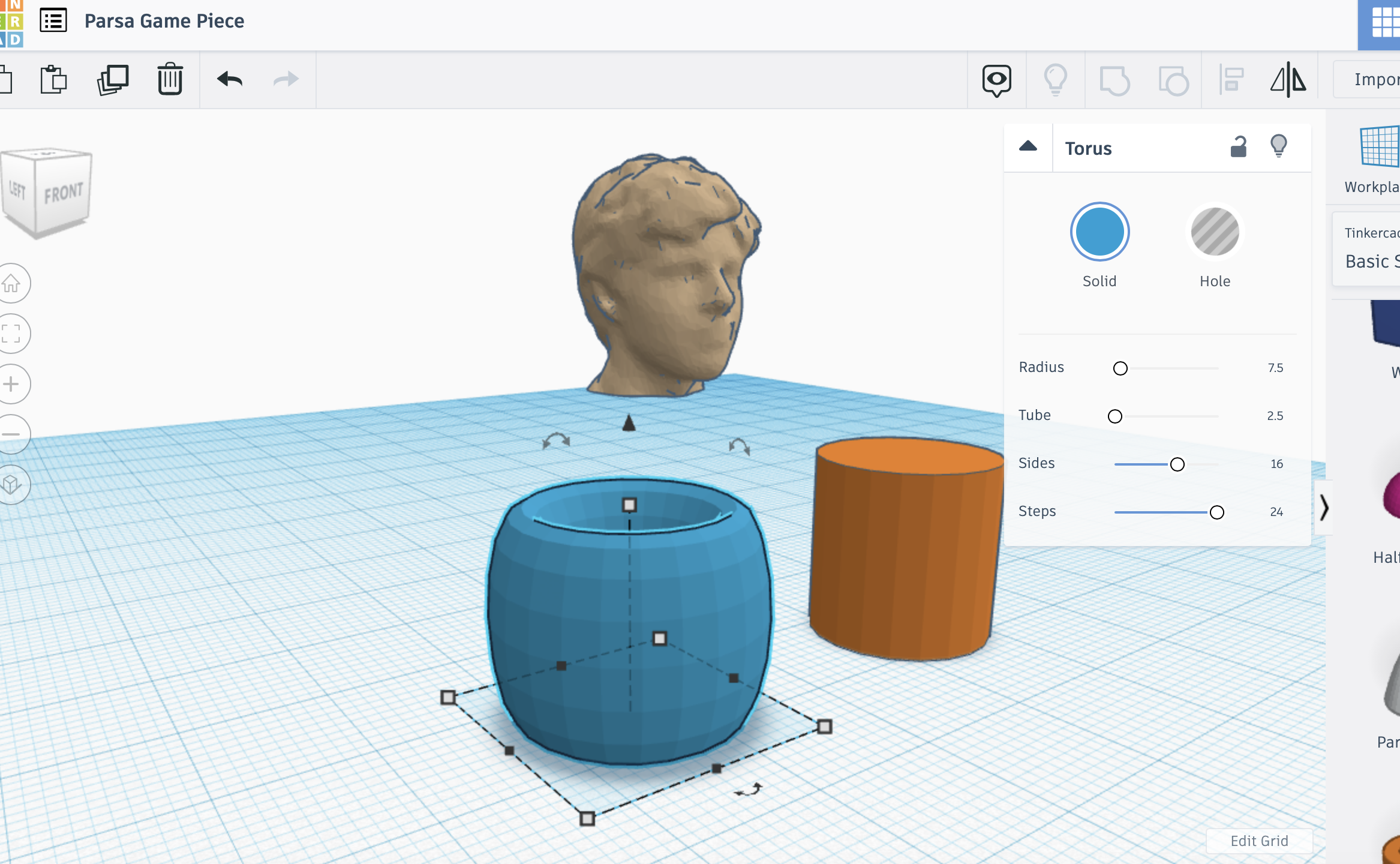Switch the Torus to Hole mode
1400x864 pixels.
pos(1215,232)
